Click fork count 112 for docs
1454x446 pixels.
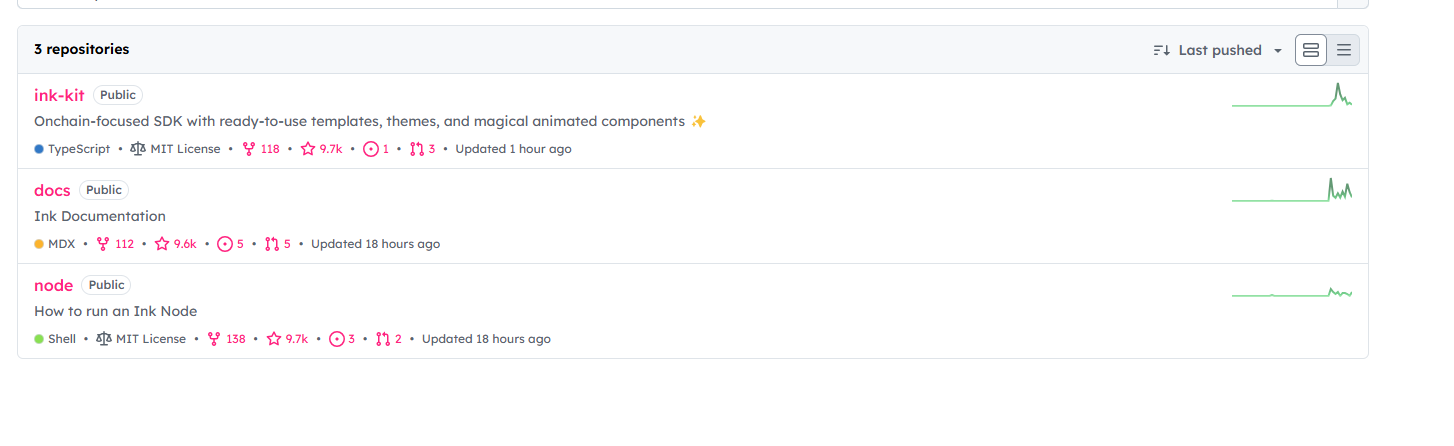tap(115, 244)
